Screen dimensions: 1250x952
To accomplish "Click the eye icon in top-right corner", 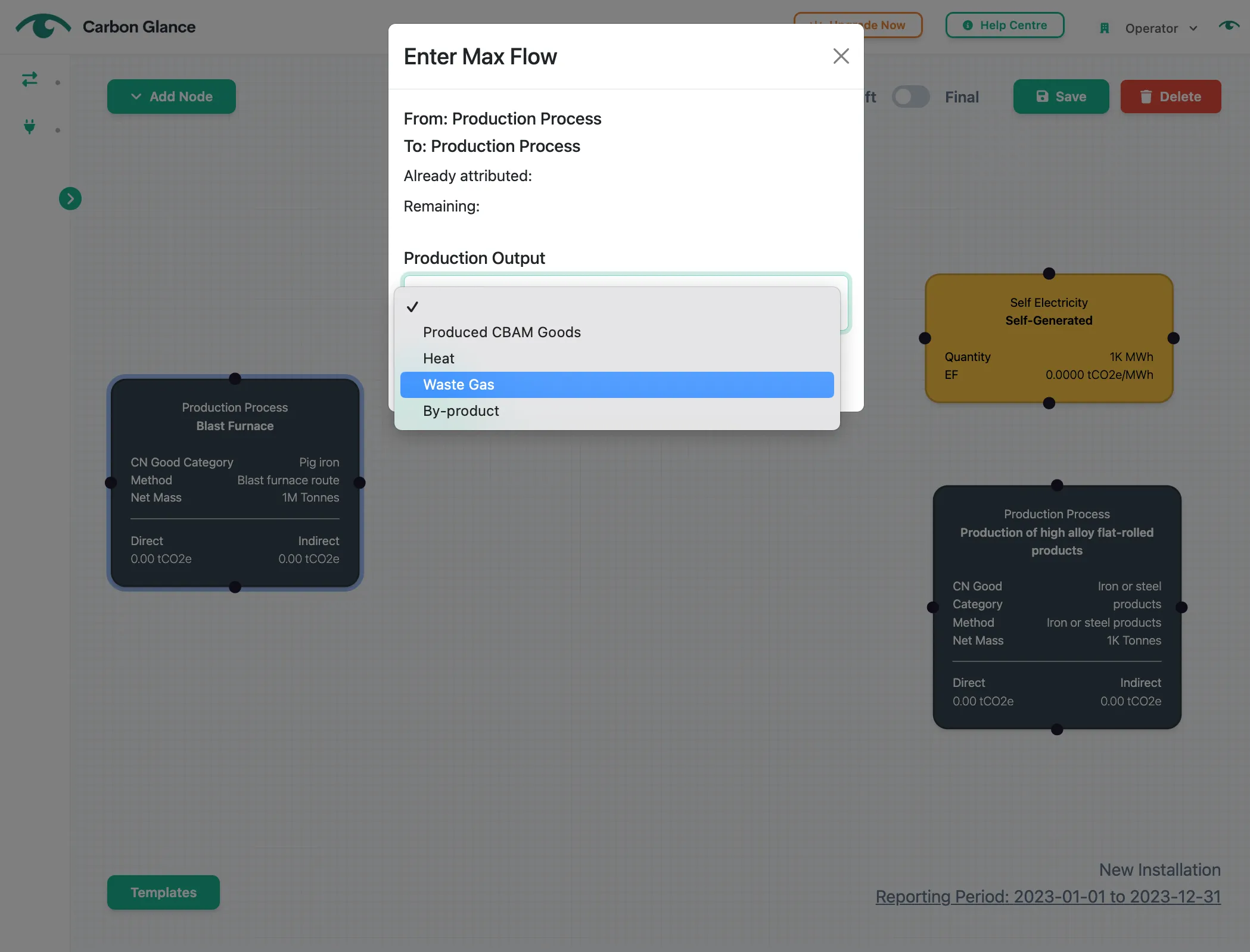I will click(1229, 25).
